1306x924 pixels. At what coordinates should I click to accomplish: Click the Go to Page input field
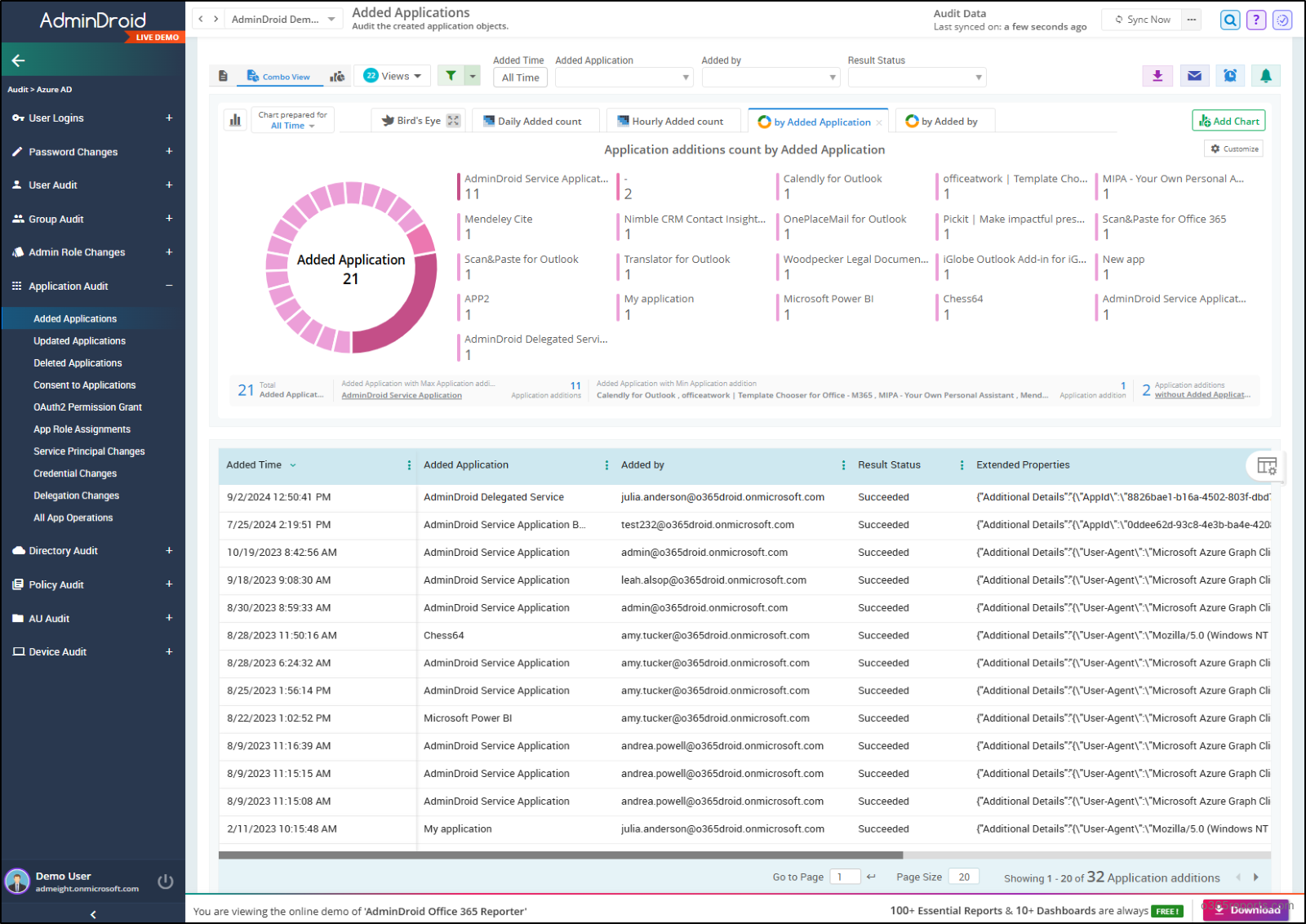[x=845, y=877]
